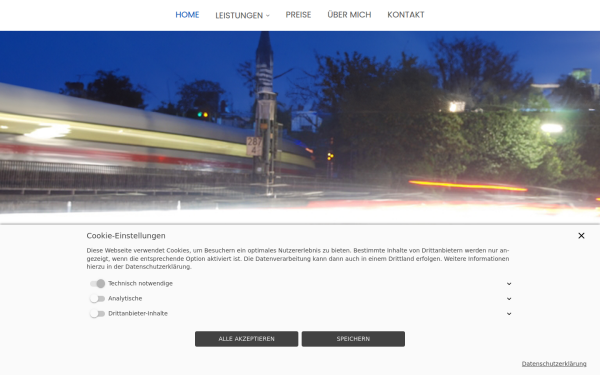Click the Speichern button
The width and height of the screenshot is (600, 375).
point(353,339)
